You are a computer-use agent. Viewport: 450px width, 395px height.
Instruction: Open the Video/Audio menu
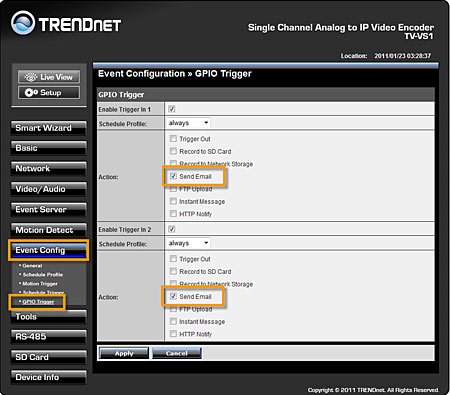48,189
